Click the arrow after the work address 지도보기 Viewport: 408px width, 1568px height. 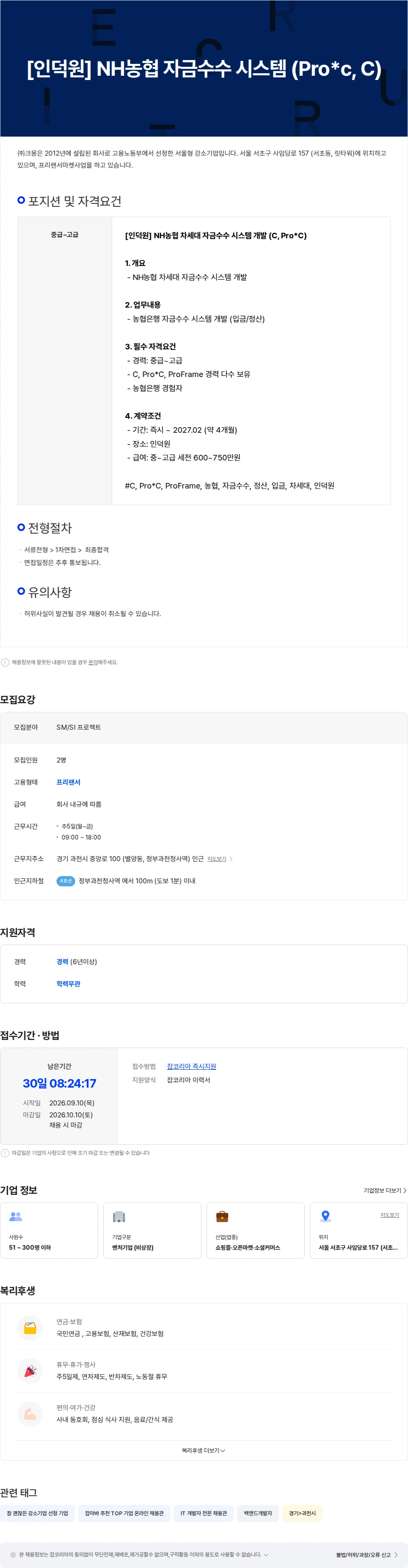[231, 859]
